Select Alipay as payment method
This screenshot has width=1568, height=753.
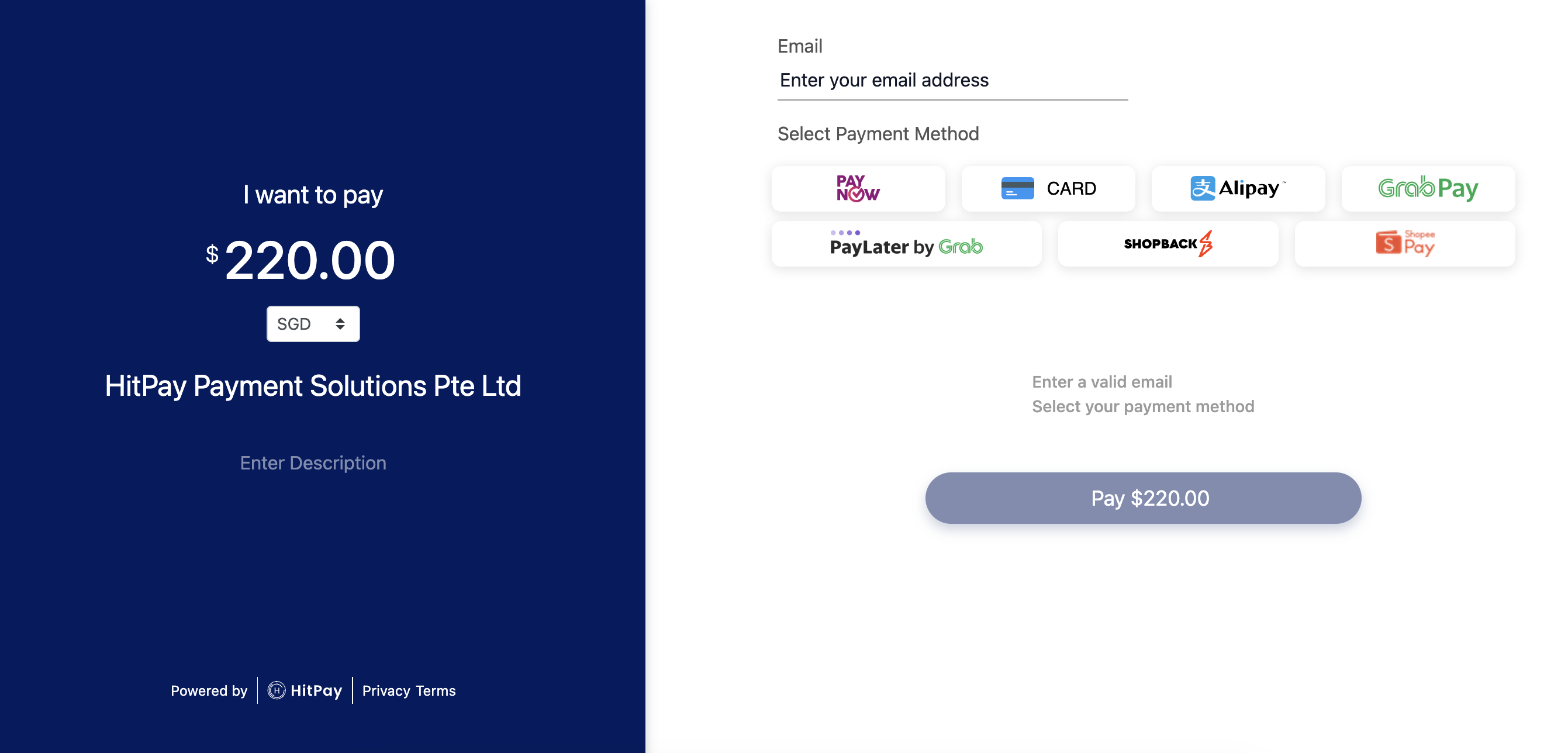1238,189
